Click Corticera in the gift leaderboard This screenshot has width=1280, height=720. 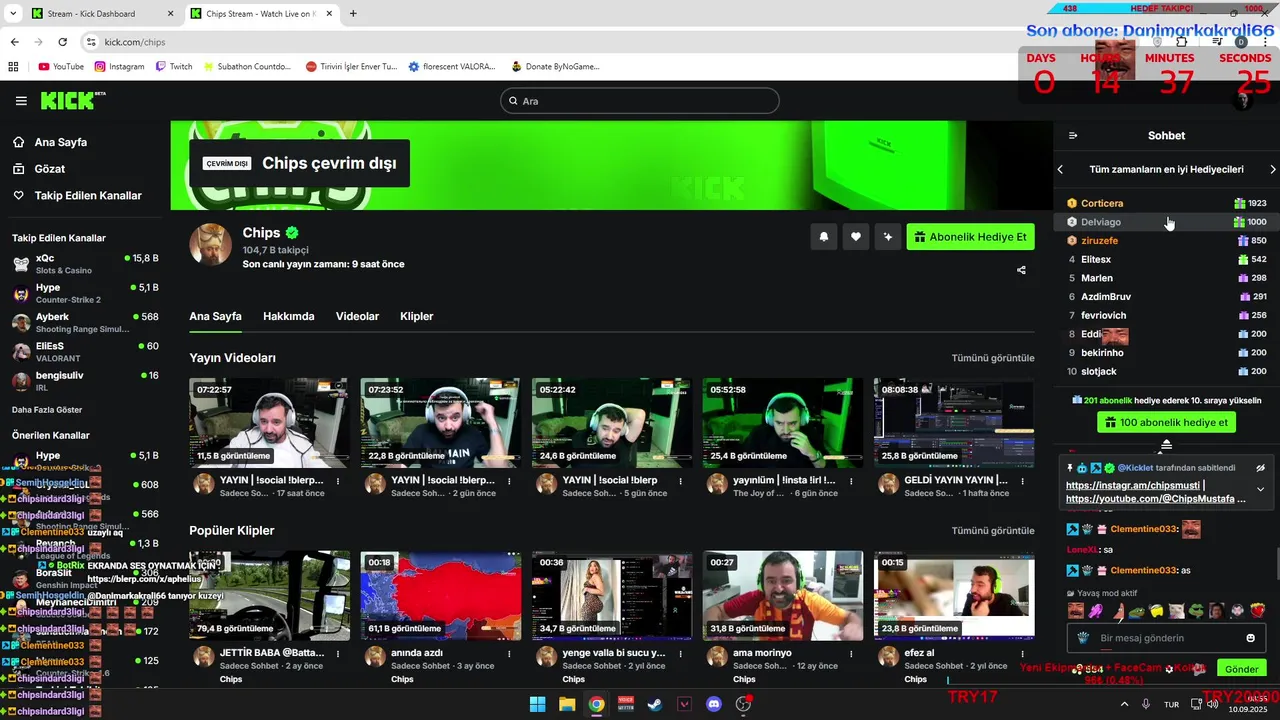coord(1102,203)
